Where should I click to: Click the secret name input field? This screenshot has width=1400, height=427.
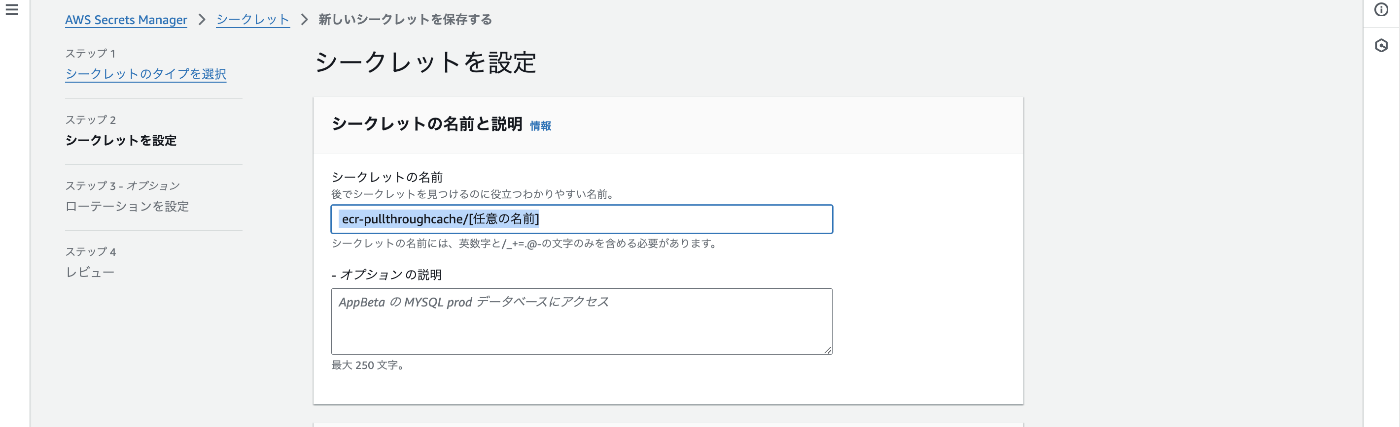pyautogui.click(x=582, y=219)
